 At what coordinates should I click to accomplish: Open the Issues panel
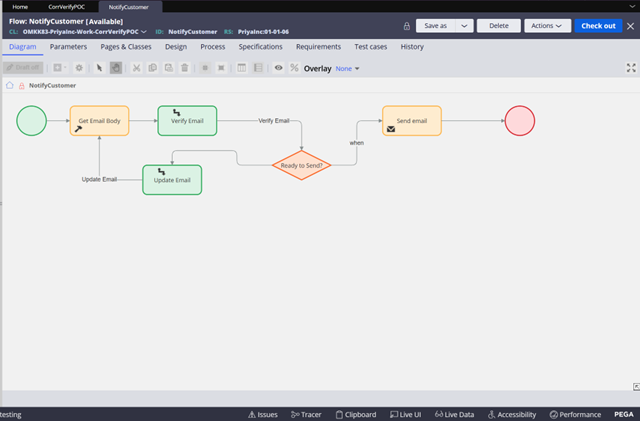click(x=263, y=414)
